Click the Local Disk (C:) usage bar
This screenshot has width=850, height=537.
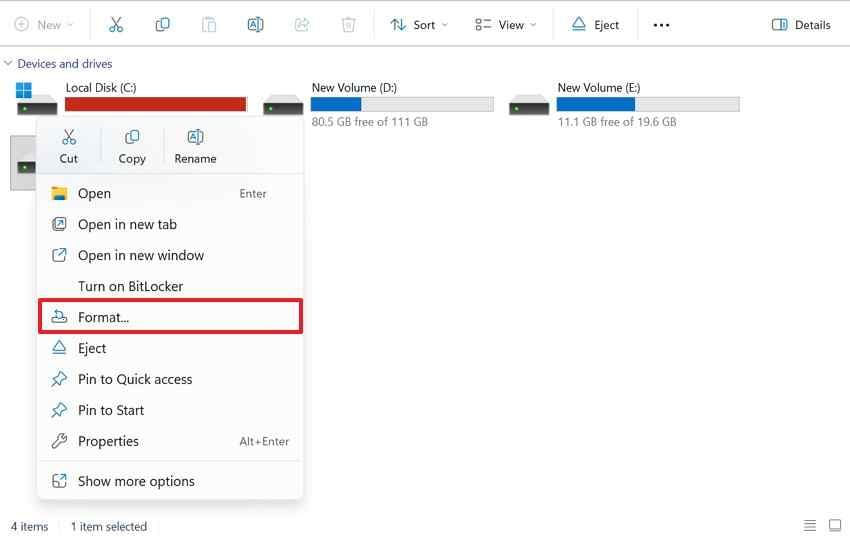[156, 104]
